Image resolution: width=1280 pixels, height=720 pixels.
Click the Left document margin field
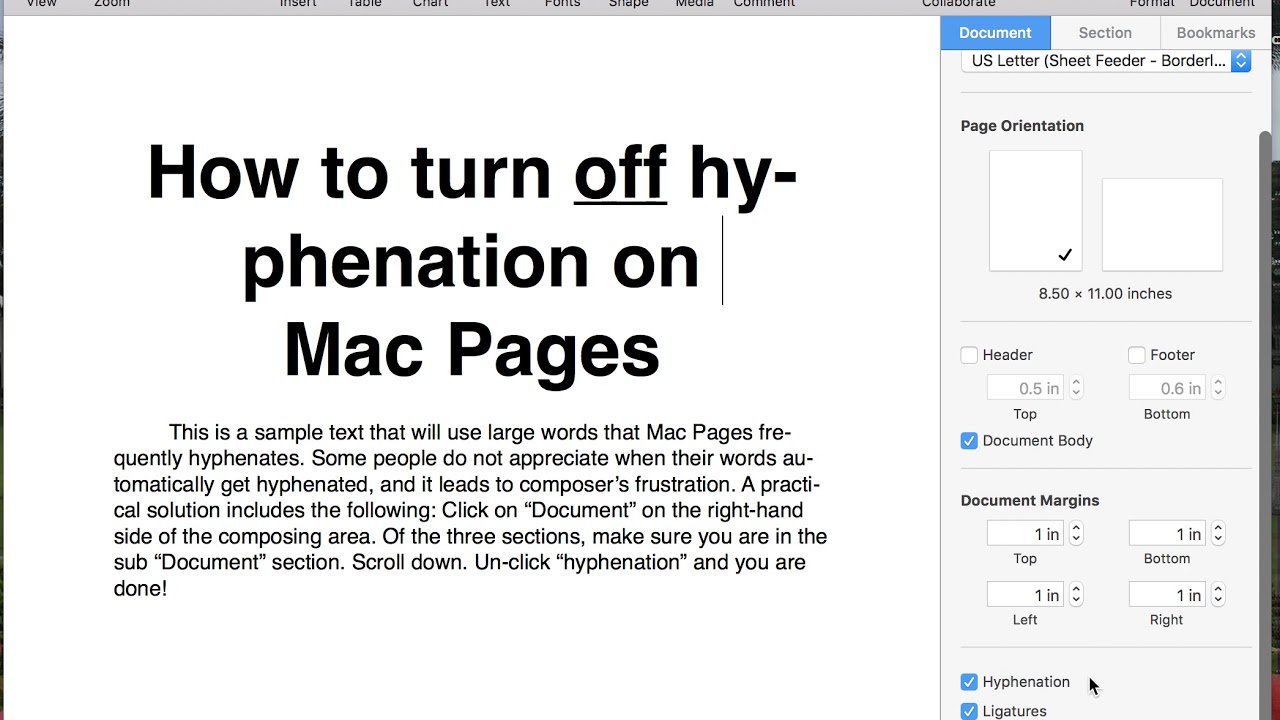coord(1025,595)
